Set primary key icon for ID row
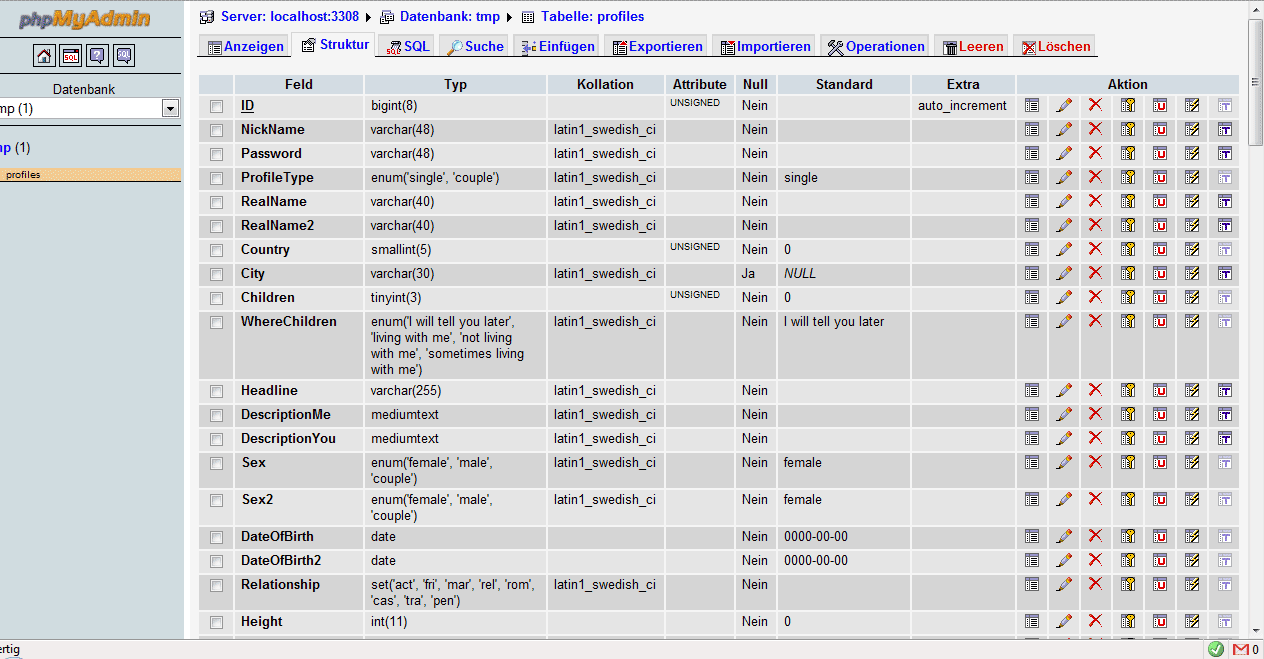The width and height of the screenshot is (1264, 659). (1128, 105)
